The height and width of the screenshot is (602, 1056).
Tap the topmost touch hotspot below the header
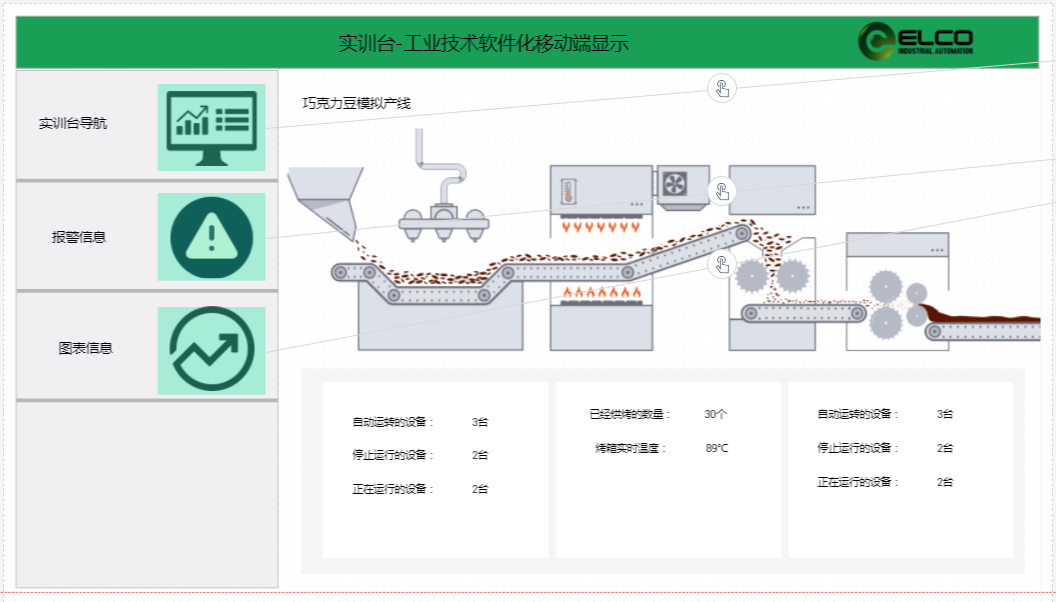coord(722,88)
